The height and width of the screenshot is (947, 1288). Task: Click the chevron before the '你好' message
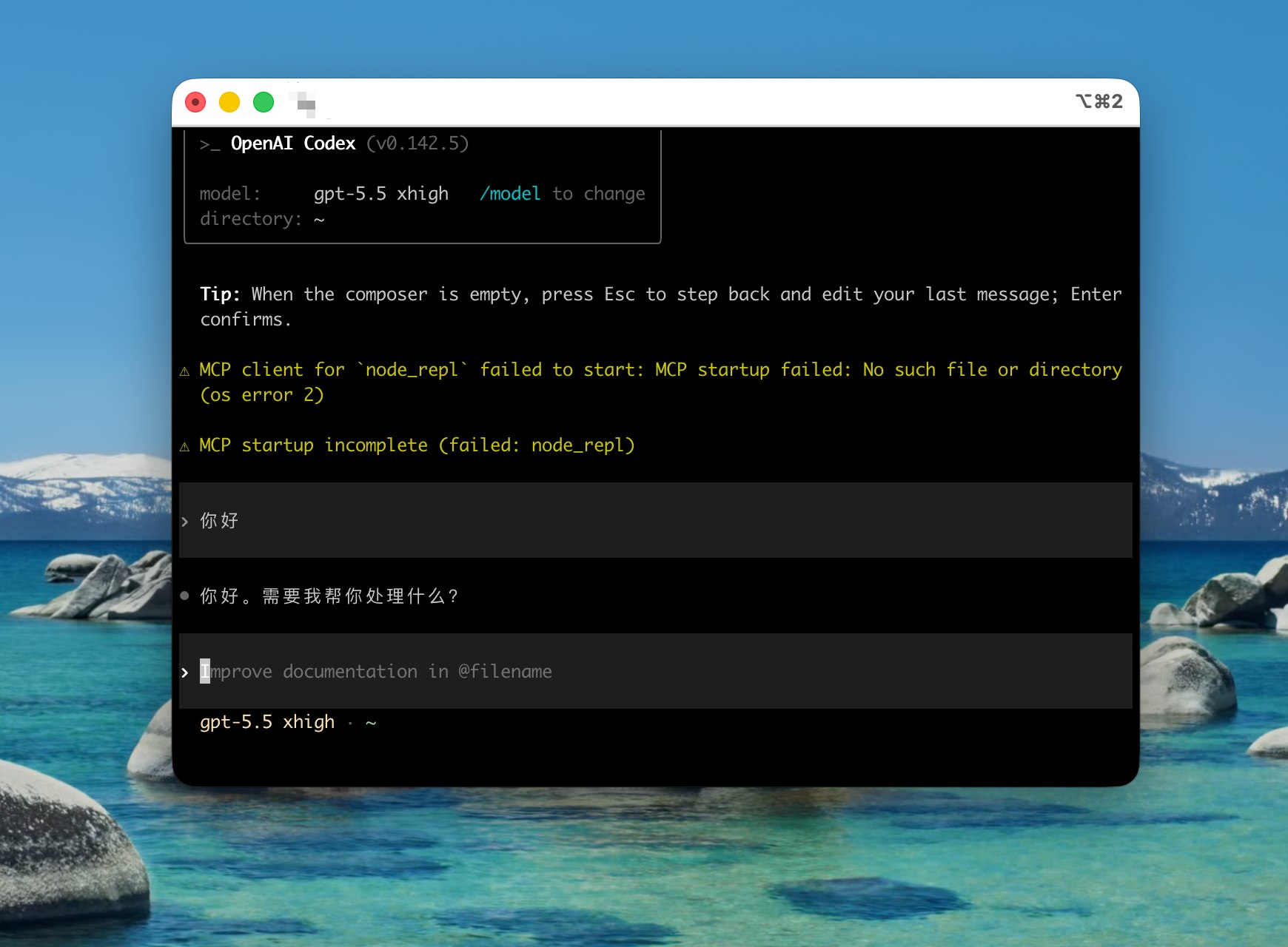184,522
